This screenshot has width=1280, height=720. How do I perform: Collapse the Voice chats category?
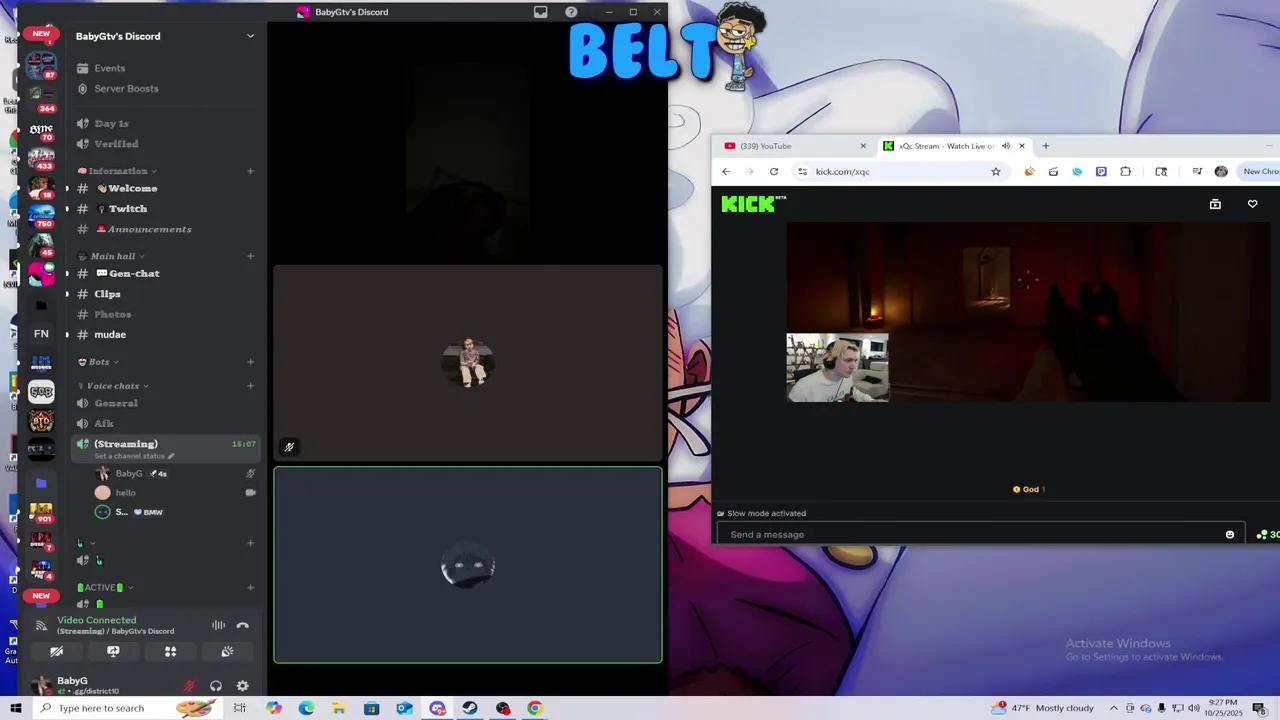pos(113,386)
